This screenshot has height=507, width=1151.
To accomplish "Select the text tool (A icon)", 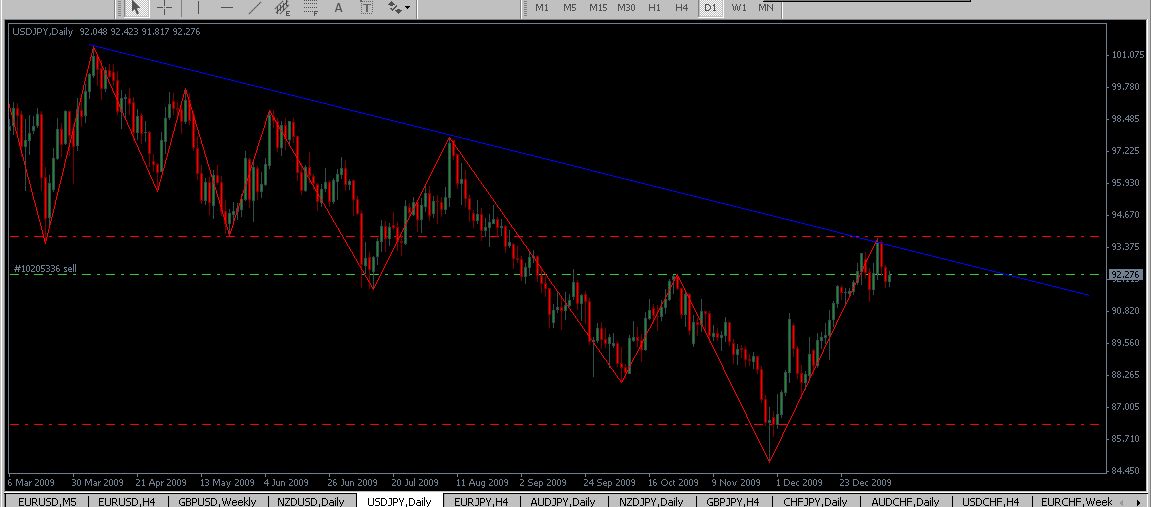I will [x=339, y=8].
